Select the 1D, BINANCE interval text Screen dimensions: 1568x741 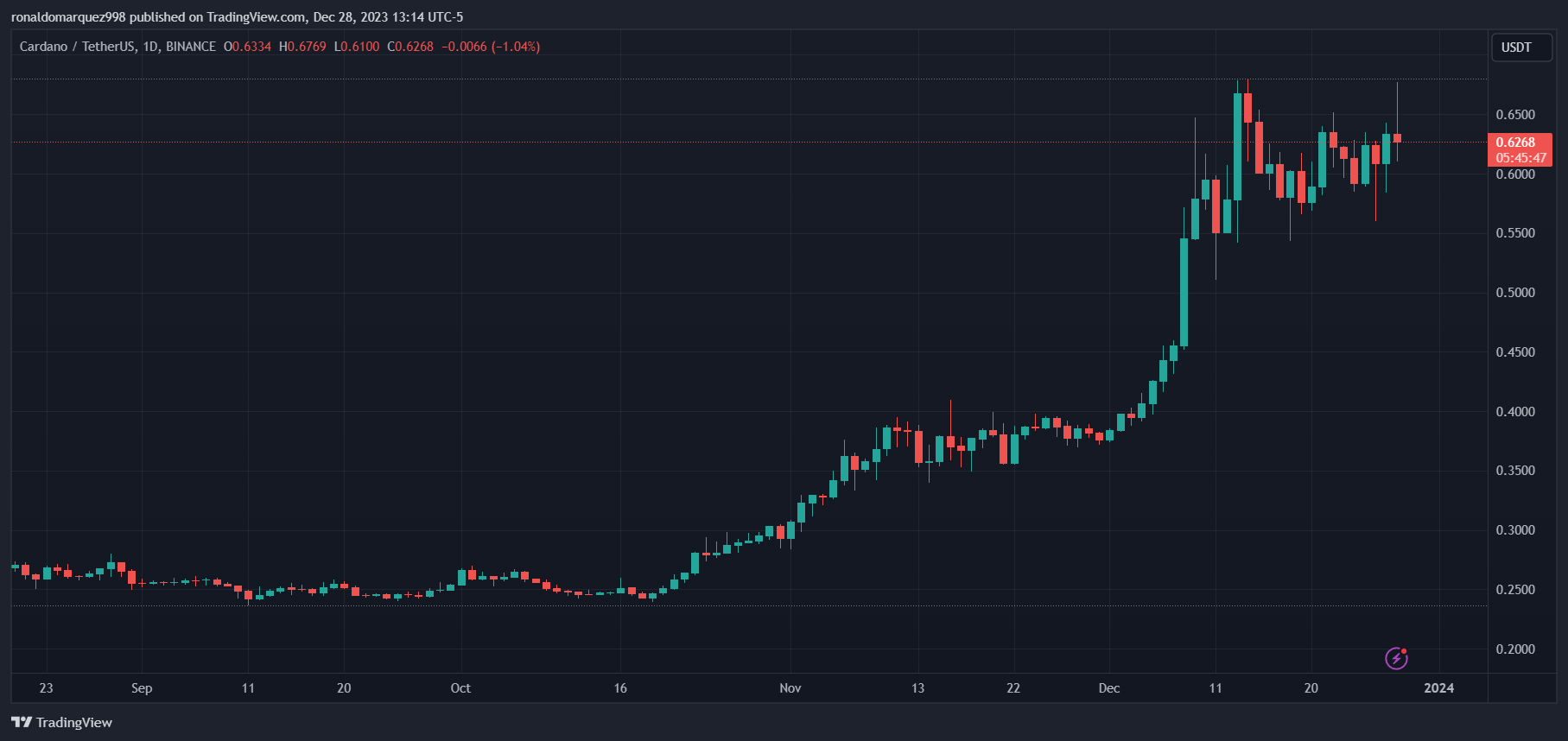point(179,47)
